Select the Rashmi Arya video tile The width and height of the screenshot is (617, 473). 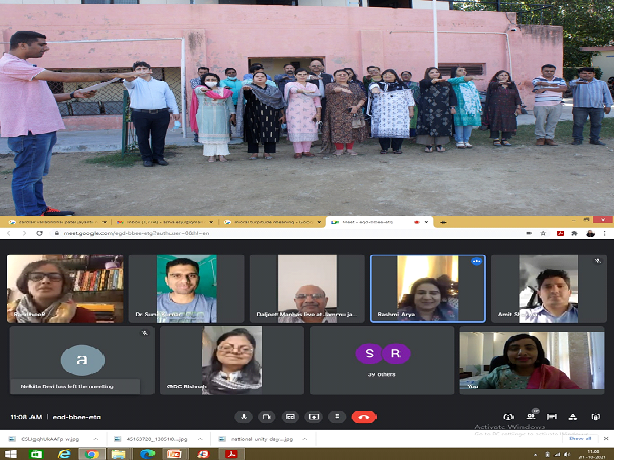coord(428,289)
